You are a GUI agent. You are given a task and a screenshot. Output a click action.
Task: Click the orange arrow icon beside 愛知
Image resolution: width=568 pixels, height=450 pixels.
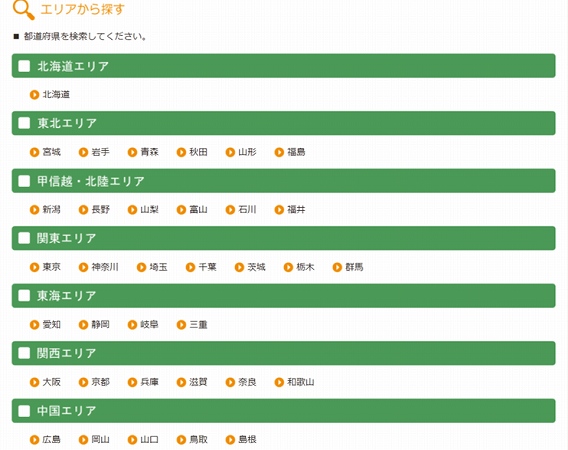(34, 325)
